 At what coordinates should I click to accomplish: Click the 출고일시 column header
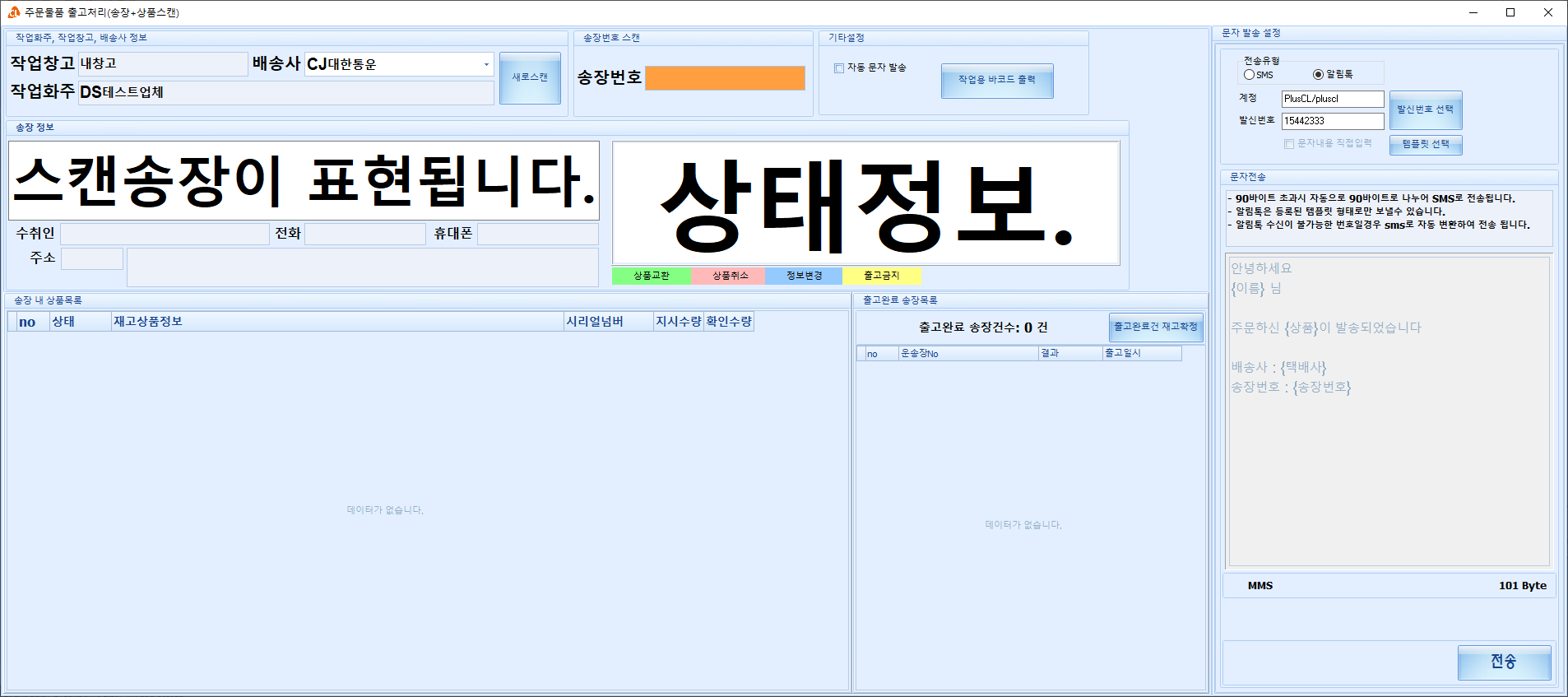coord(1142,354)
